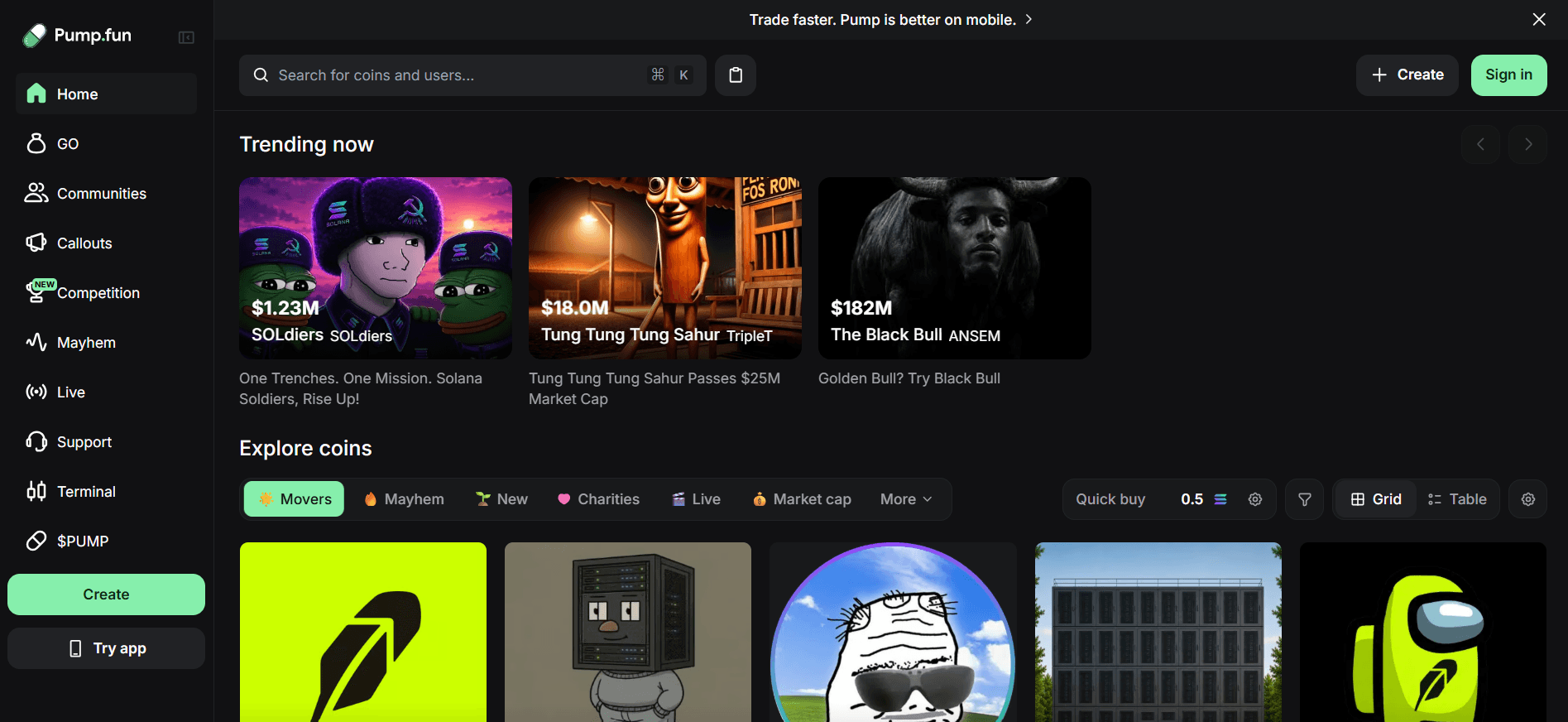Select the Mayhem filter tab
Viewport: 1568px width, 722px height.
point(404,499)
